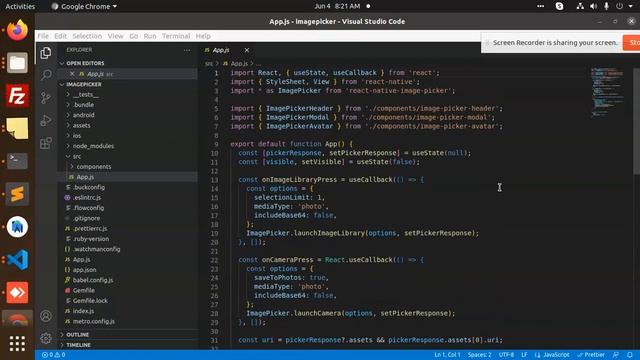
Task: Open the Search view in activity bar
Action: pos(46,75)
